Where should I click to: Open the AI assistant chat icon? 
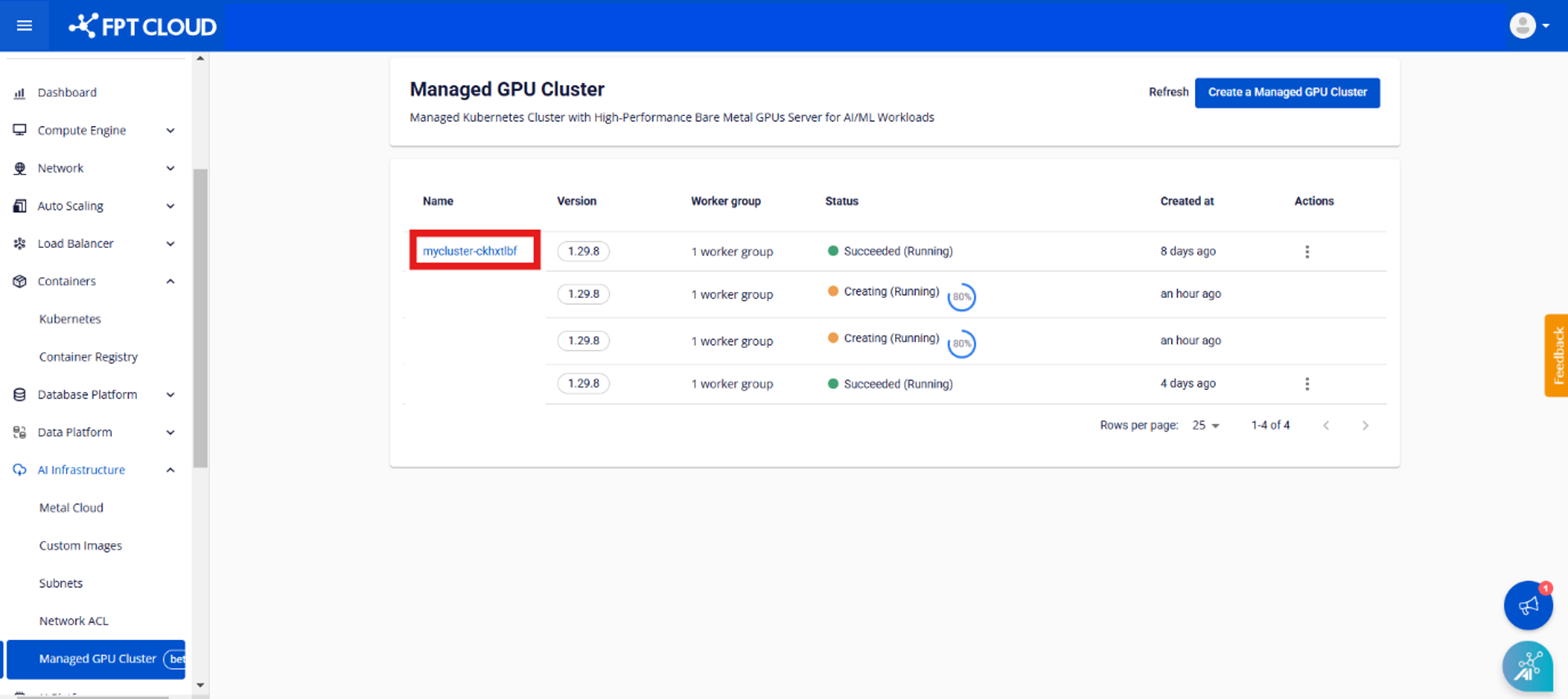click(x=1527, y=666)
